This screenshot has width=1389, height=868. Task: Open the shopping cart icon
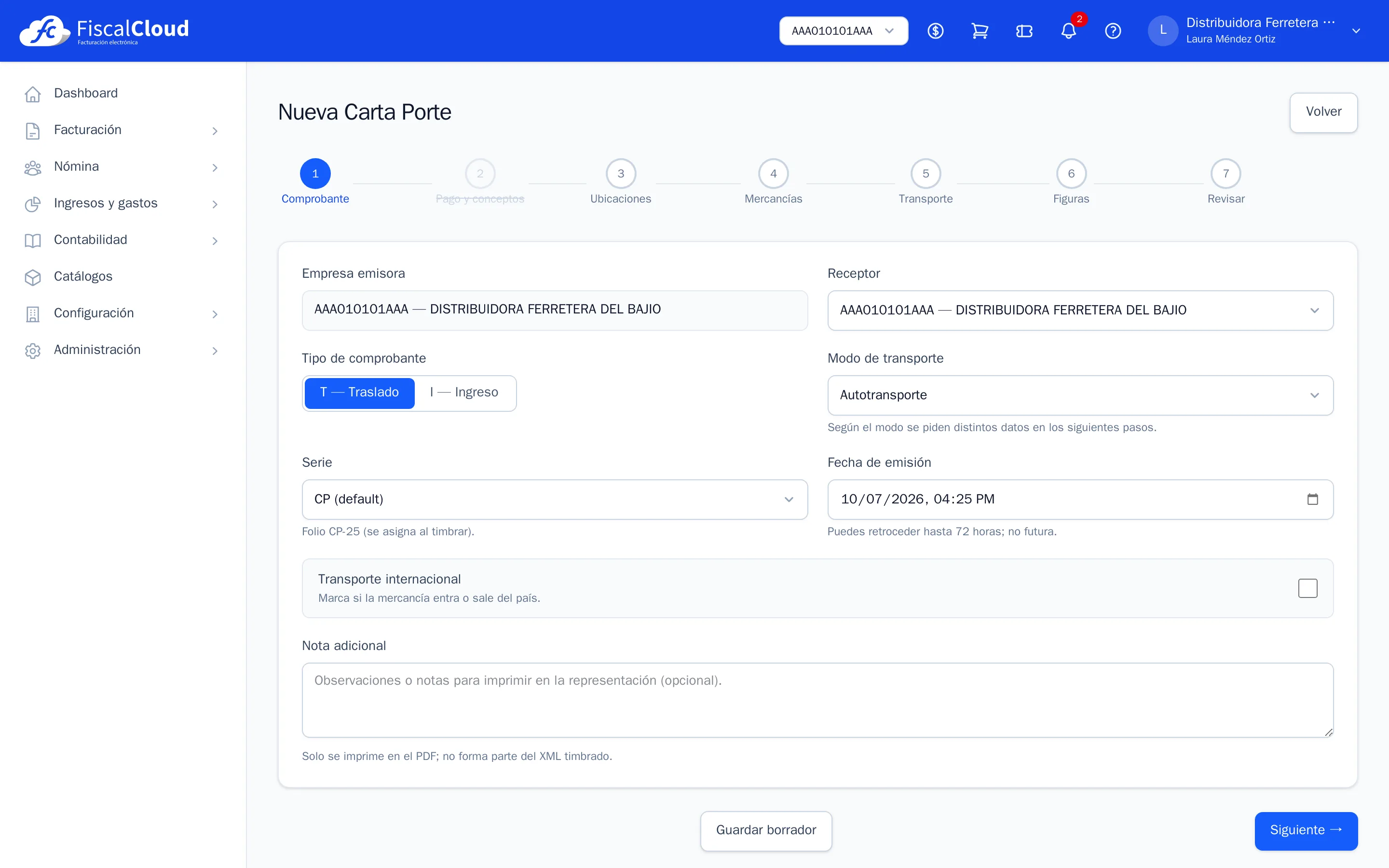coord(980,31)
